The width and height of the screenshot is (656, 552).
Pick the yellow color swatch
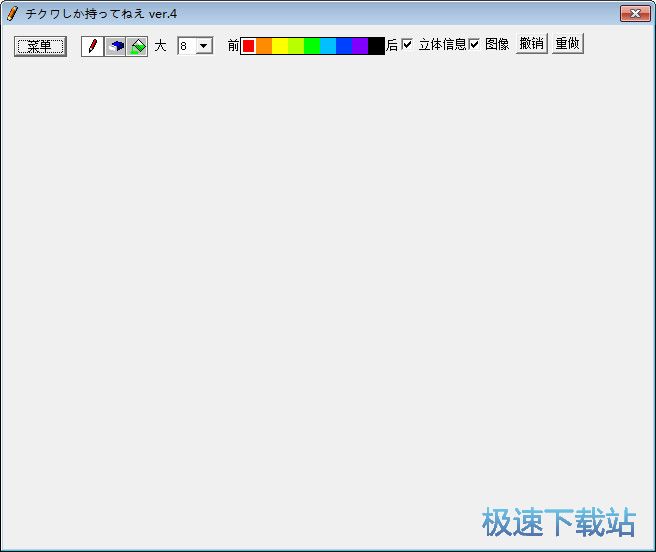click(x=280, y=46)
